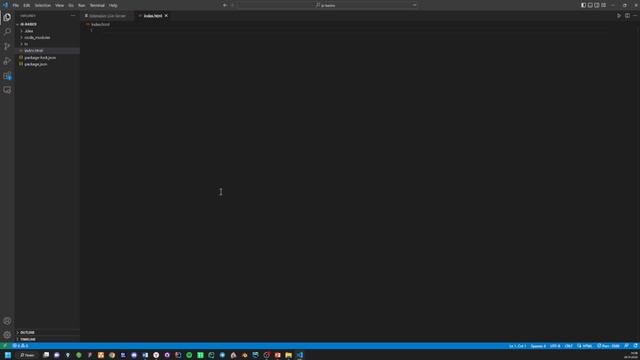The width and height of the screenshot is (640, 360).
Task: Click the UTF-8 encoding indicator
Action: click(x=555, y=346)
